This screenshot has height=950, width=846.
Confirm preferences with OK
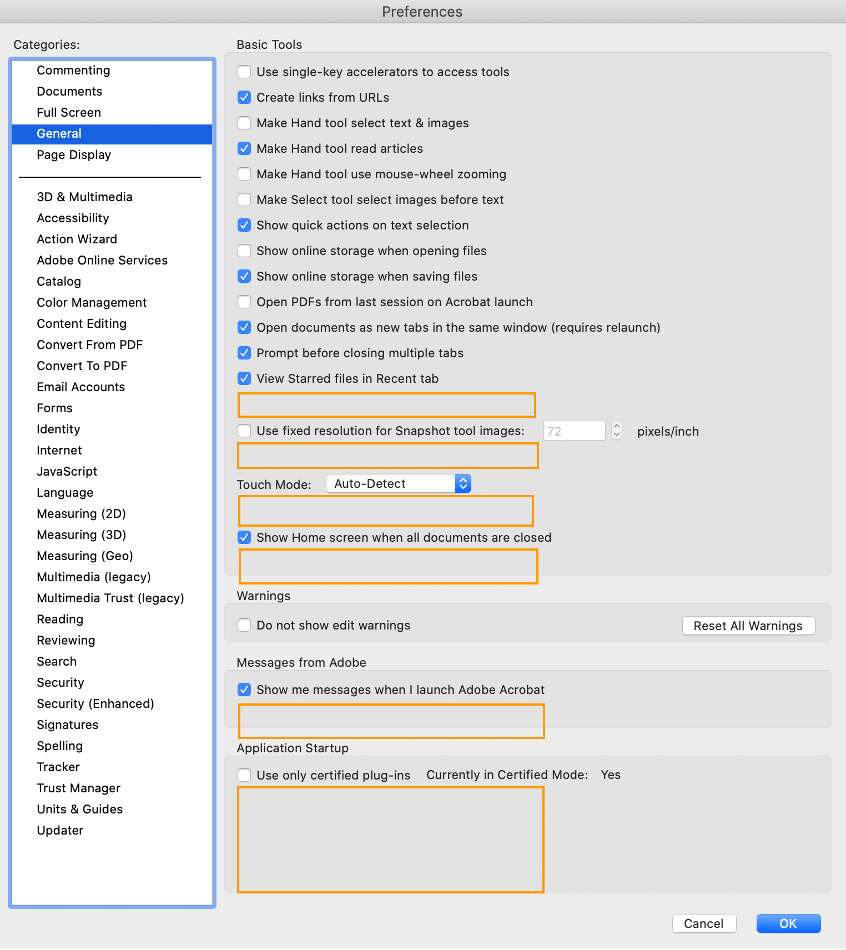pyautogui.click(x=788, y=923)
